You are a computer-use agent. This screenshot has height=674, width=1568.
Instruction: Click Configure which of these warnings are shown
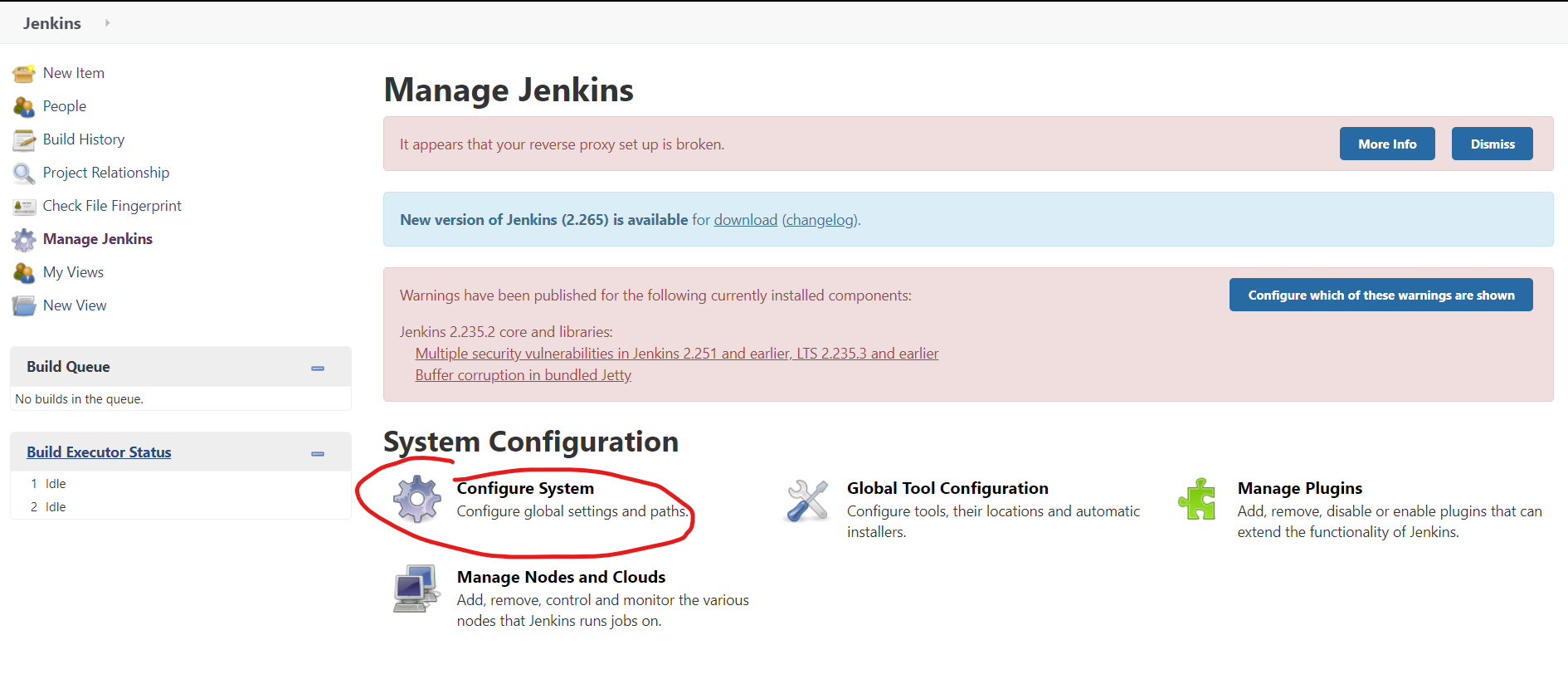point(1381,295)
